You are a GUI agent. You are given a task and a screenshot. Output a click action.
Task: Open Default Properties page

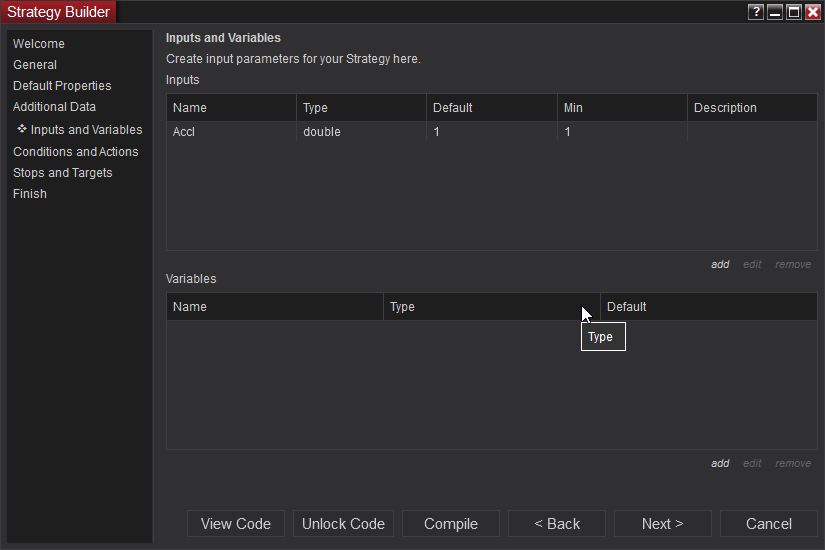pyautogui.click(x=62, y=86)
